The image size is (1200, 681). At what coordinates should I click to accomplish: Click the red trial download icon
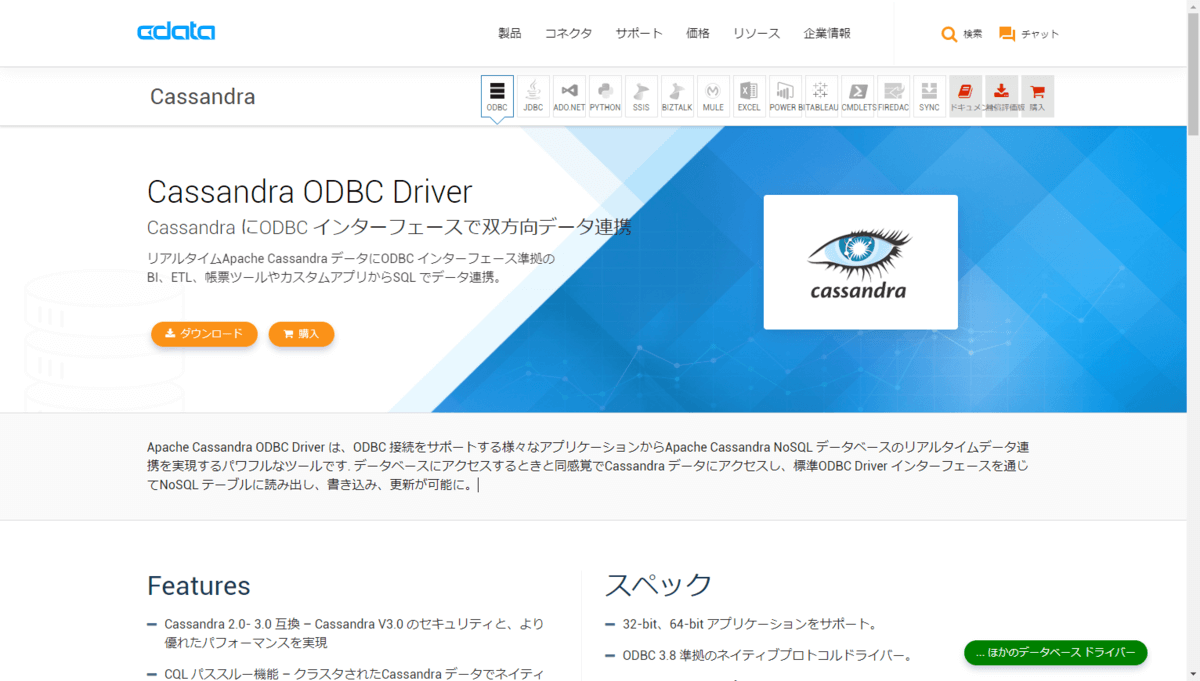click(1001, 96)
